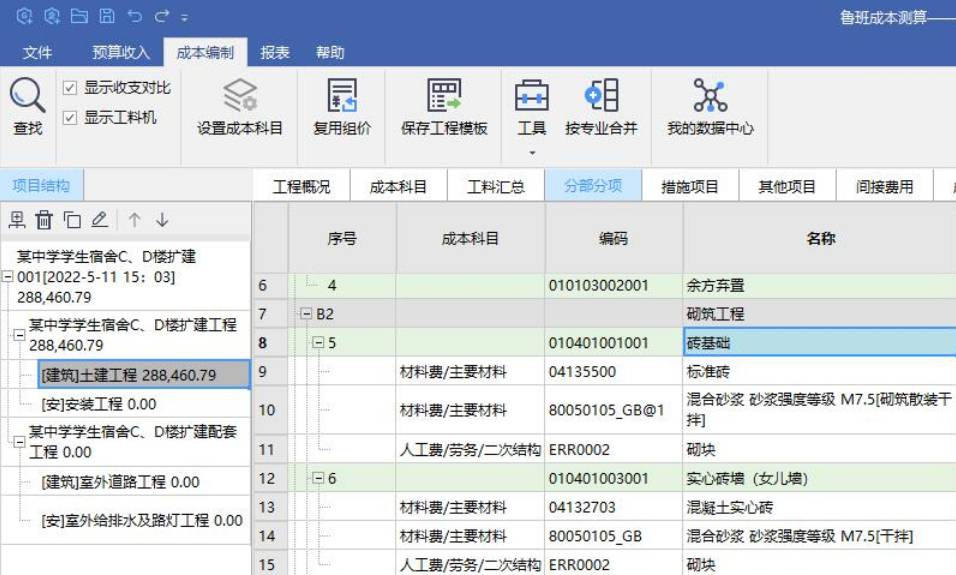Open the 工具 toolbox icon
Image resolution: width=956 pixels, height=575 pixels.
pyautogui.click(x=532, y=95)
